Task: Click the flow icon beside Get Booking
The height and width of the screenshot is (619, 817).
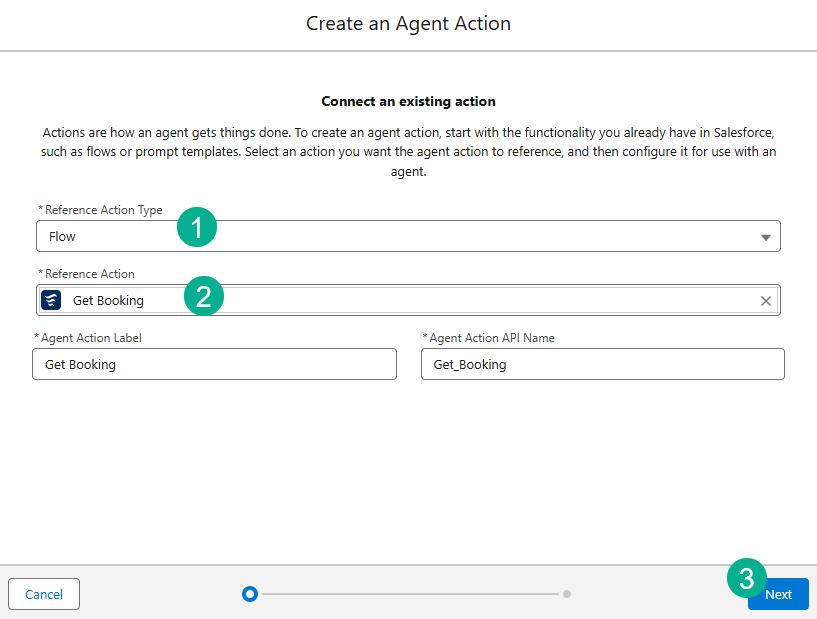Action: coord(51,300)
